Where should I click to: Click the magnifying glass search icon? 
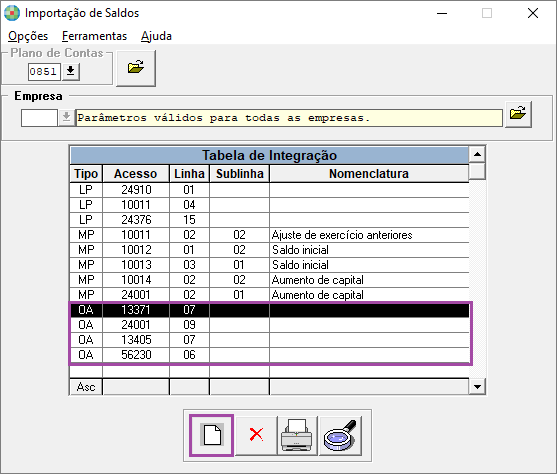pyautogui.click(x=340, y=435)
